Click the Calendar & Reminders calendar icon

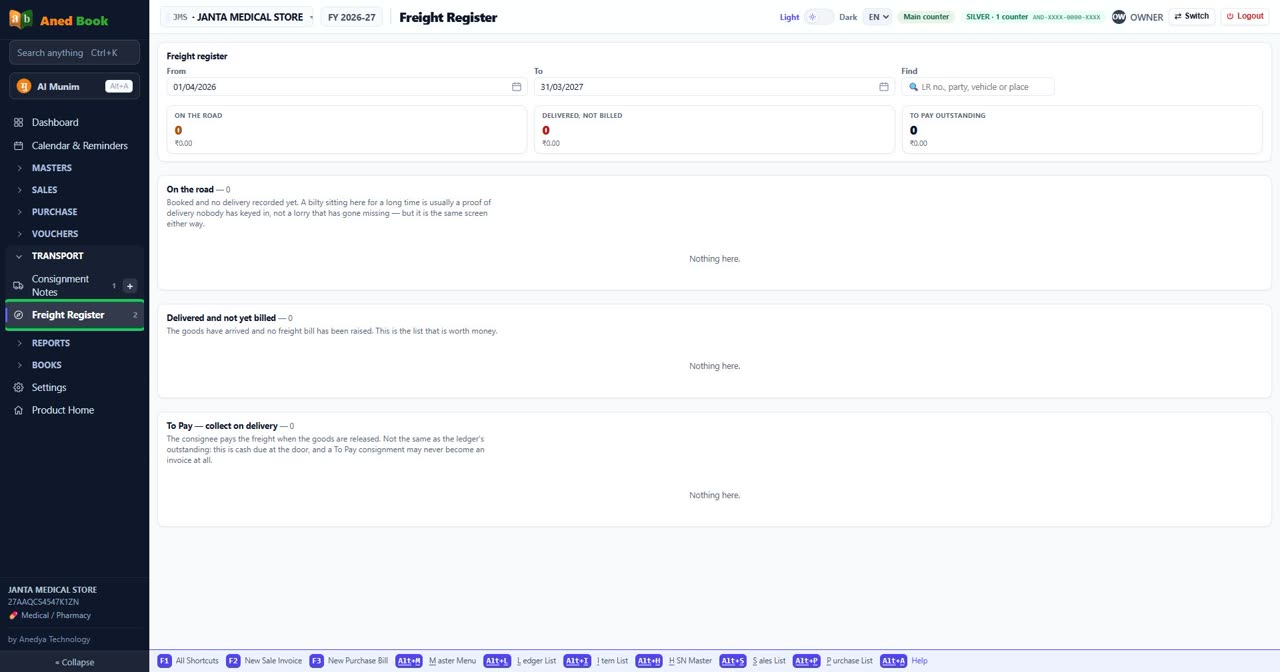click(x=18, y=146)
